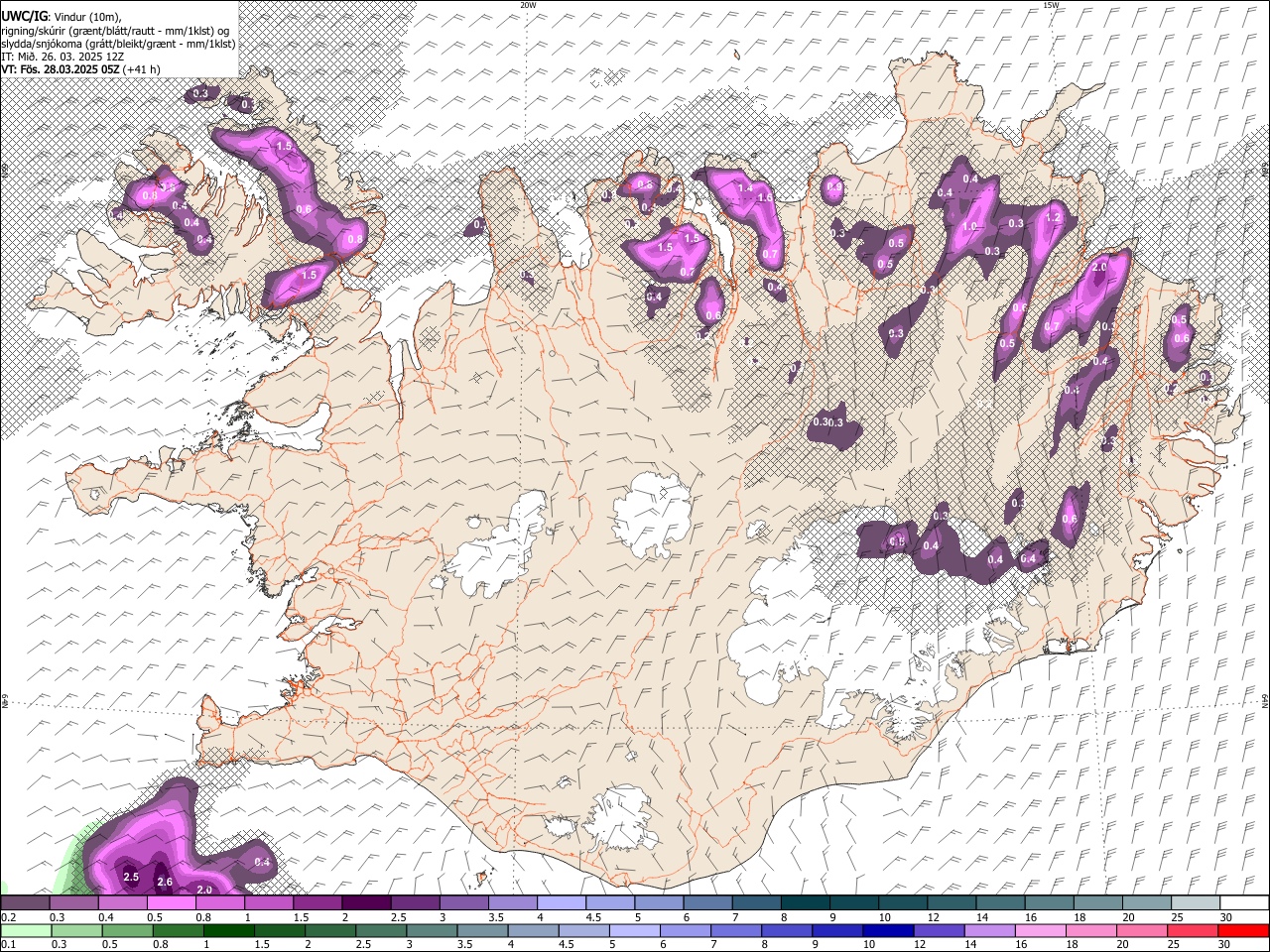The width and height of the screenshot is (1270, 952).
Task: Click the '0.1' label in the bottom legend
Action: point(9,945)
